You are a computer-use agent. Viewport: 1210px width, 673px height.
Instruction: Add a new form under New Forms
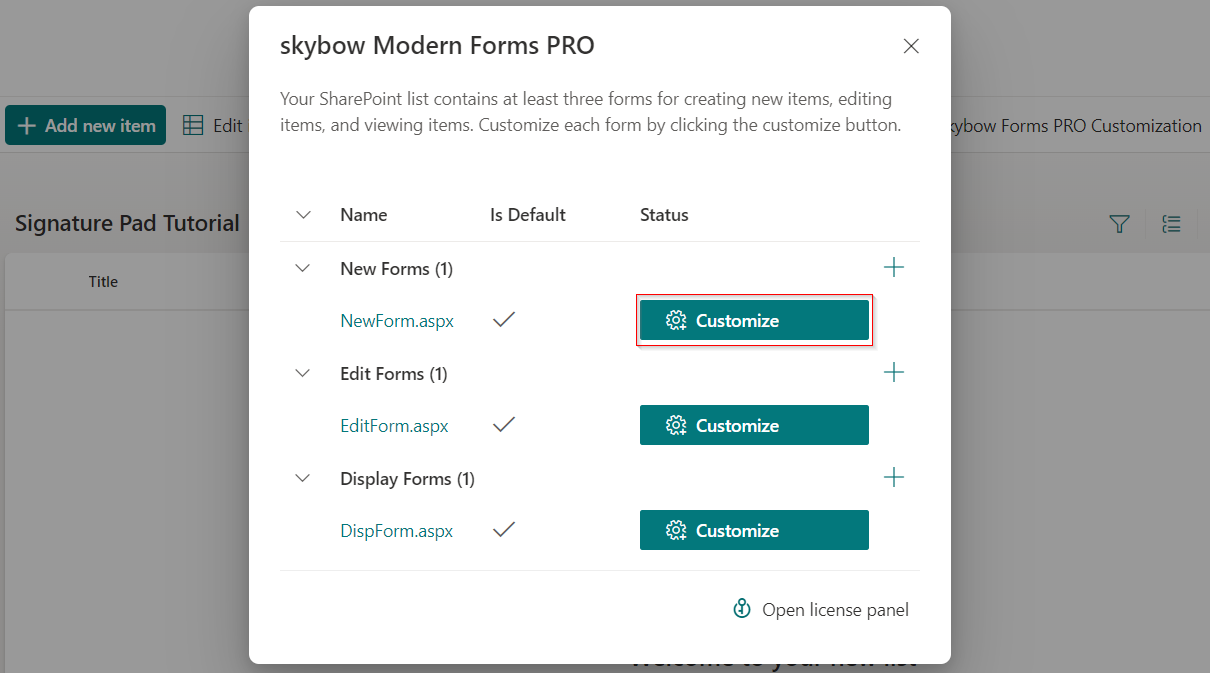point(894,268)
